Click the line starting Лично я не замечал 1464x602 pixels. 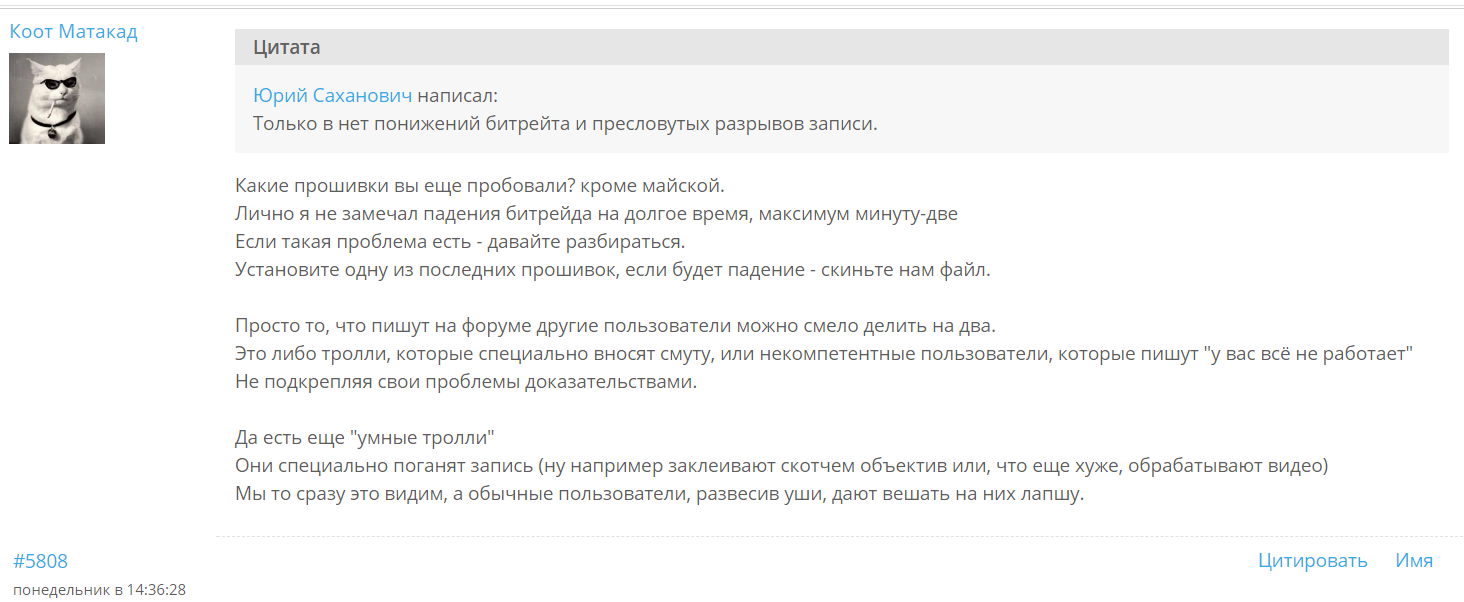pyautogui.click(x=596, y=214)
